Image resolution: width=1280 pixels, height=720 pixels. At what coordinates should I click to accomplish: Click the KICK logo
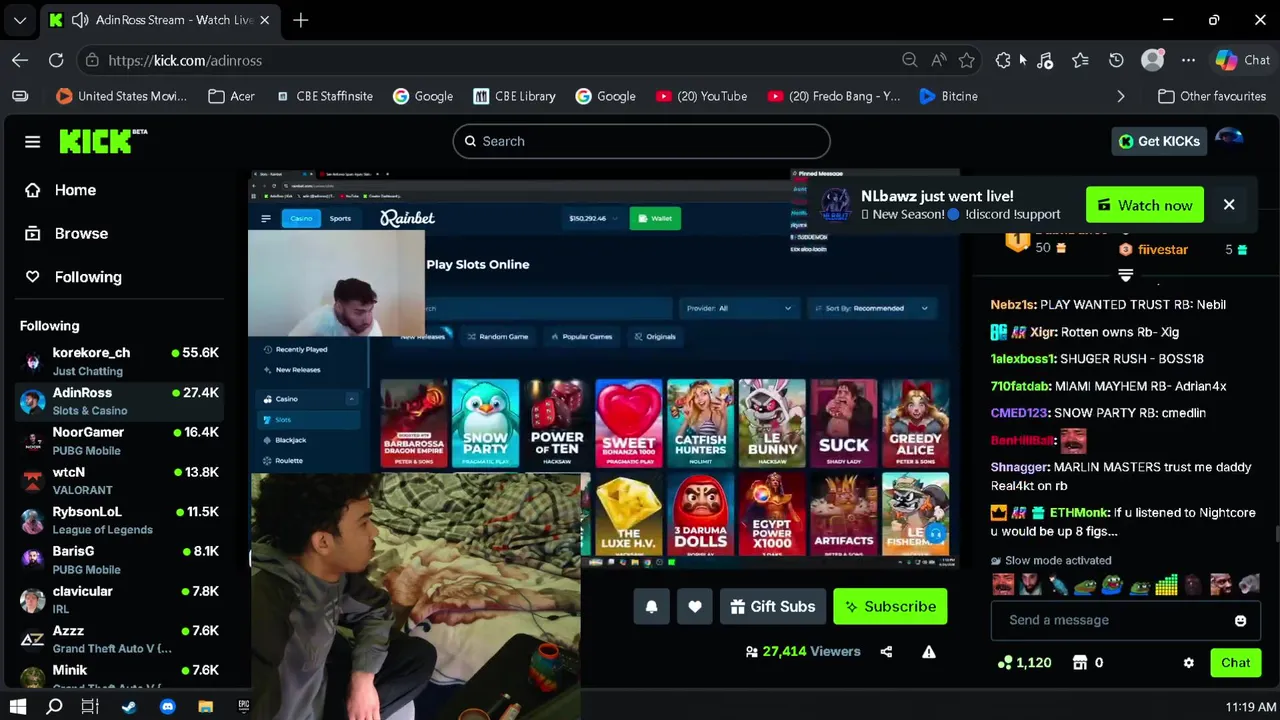click(102, 141)
